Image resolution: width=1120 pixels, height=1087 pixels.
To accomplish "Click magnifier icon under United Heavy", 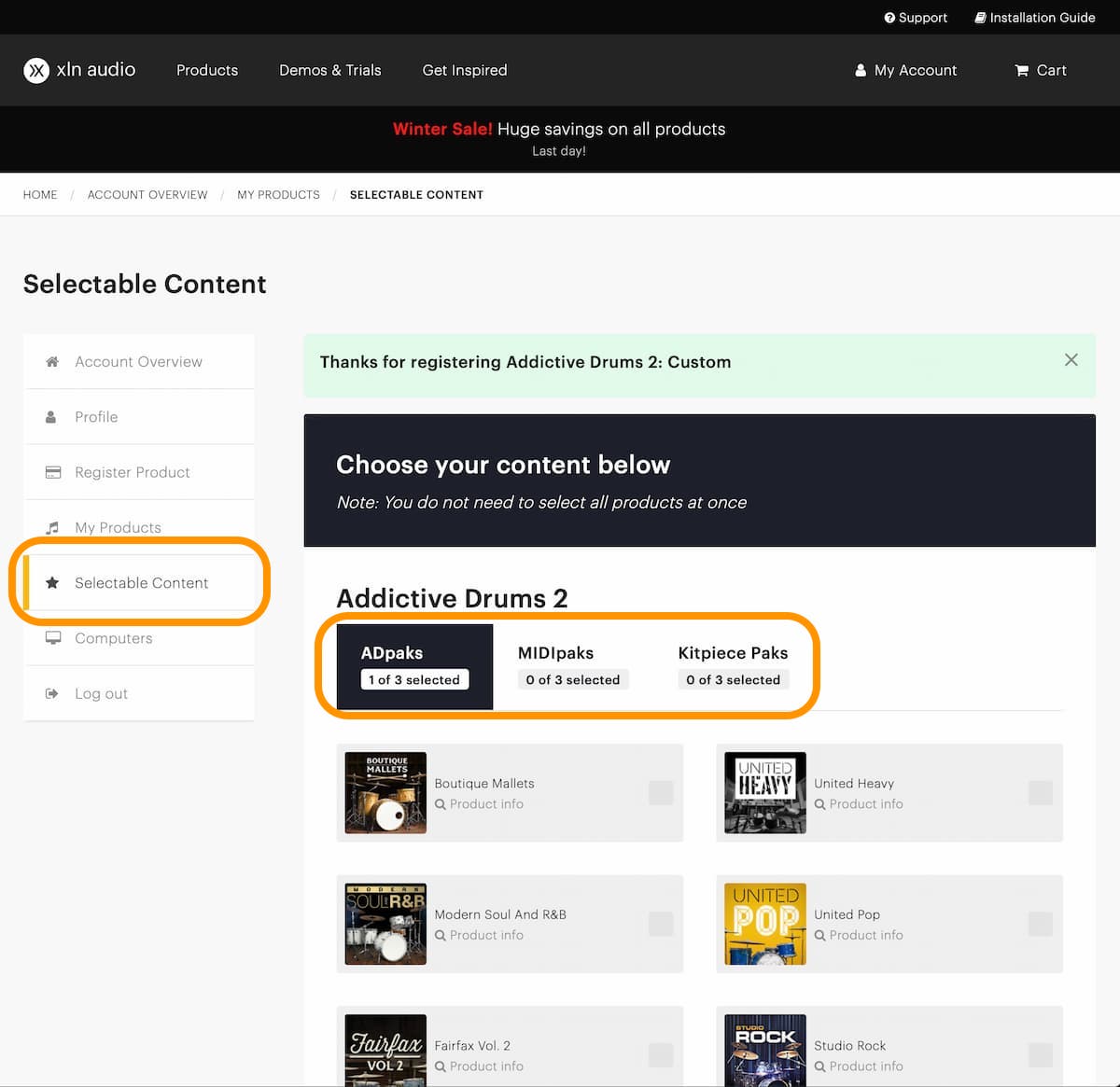I will [x=820, y=804].
